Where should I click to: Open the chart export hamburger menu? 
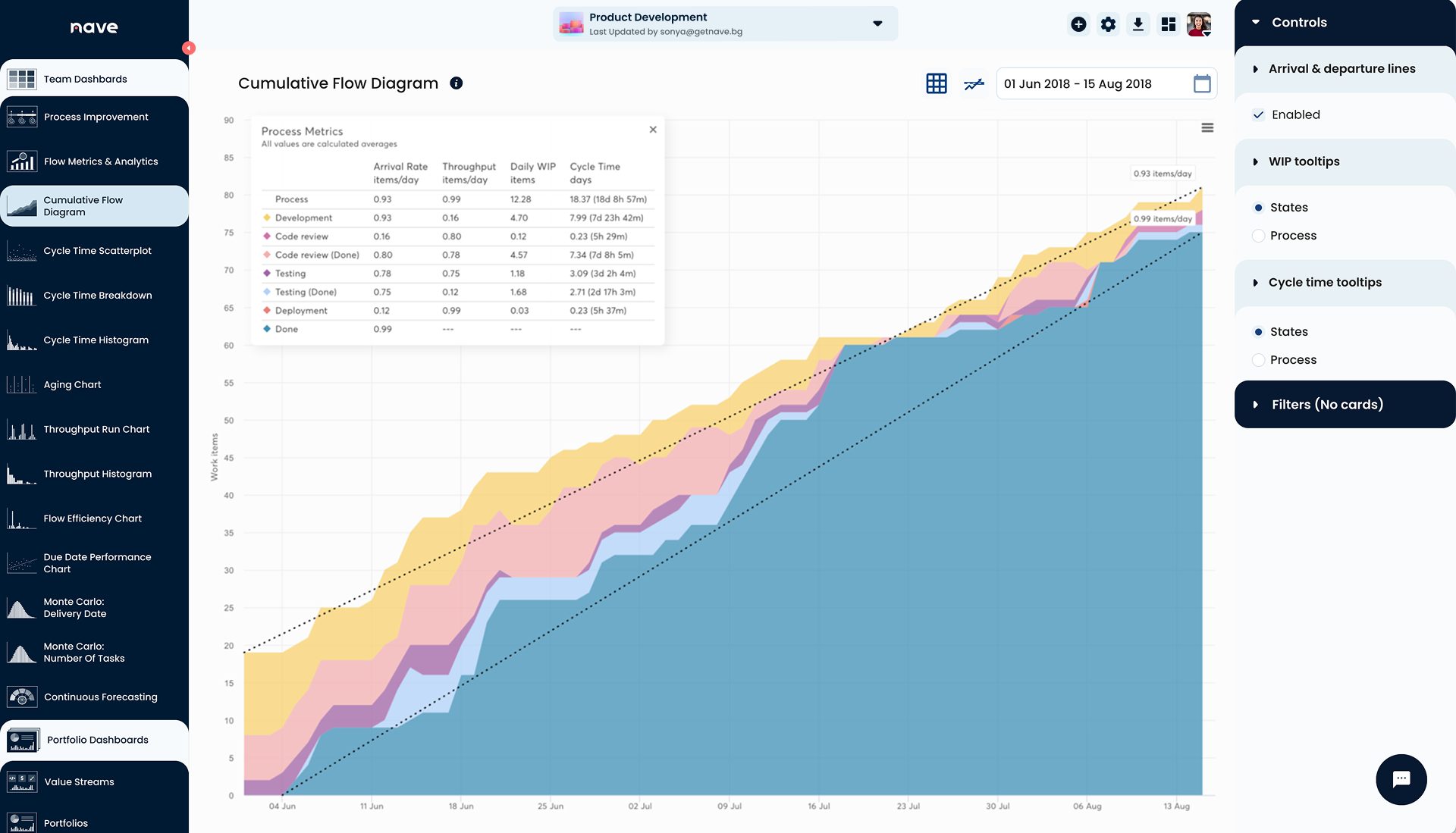1207,127
